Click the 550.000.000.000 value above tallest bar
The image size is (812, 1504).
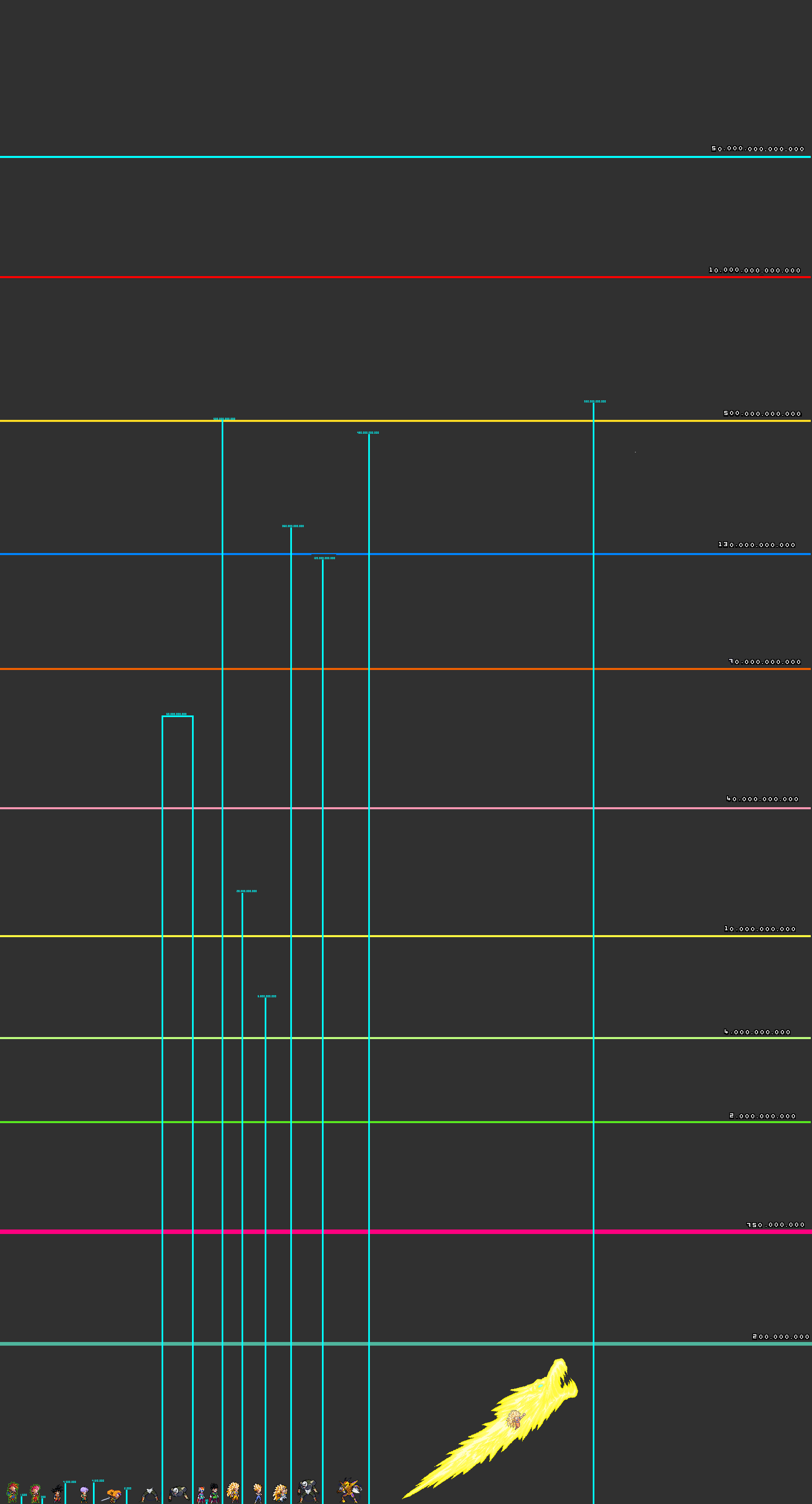pos(595,402)
